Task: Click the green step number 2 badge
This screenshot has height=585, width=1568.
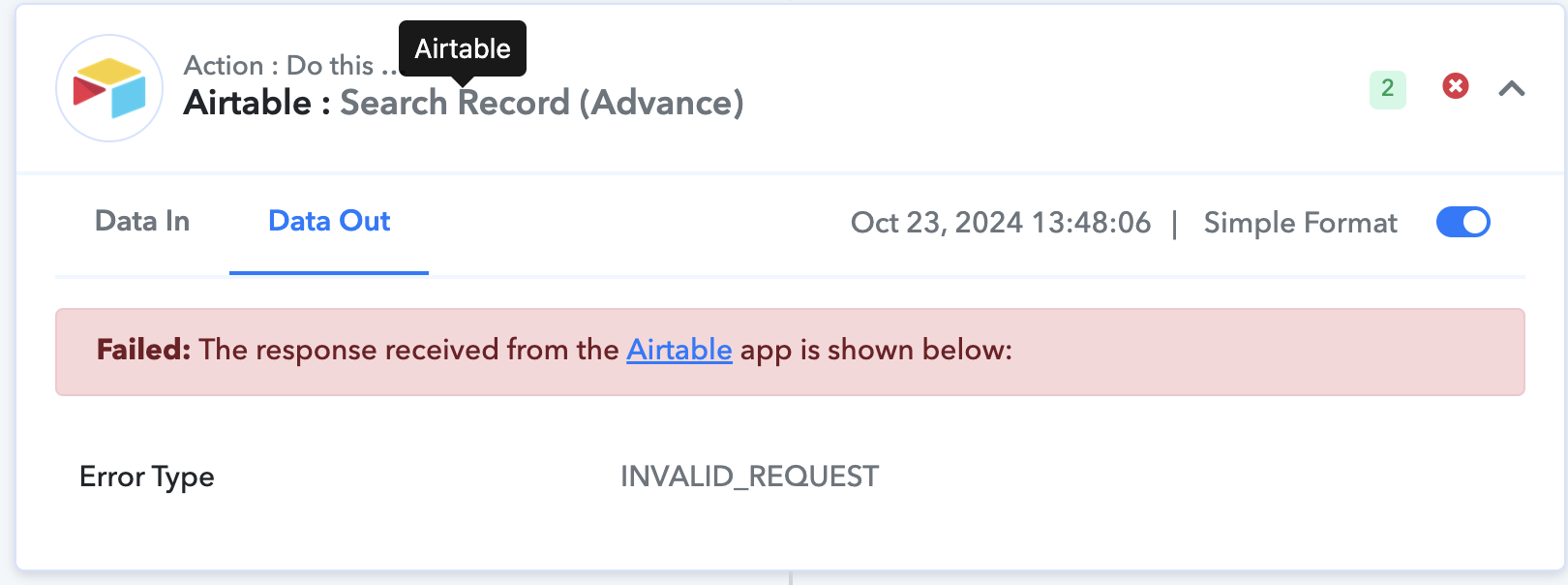Action: coord(1387,88)
